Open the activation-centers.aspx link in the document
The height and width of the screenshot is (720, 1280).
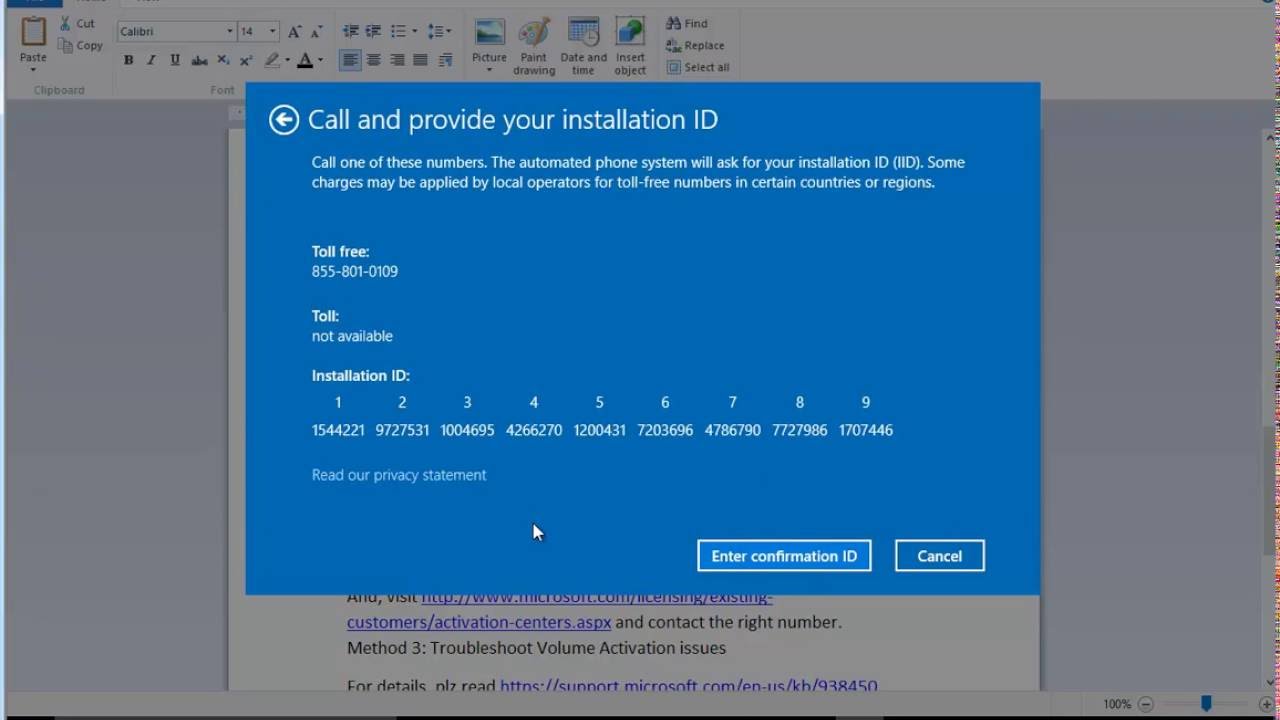pos(479,622)
